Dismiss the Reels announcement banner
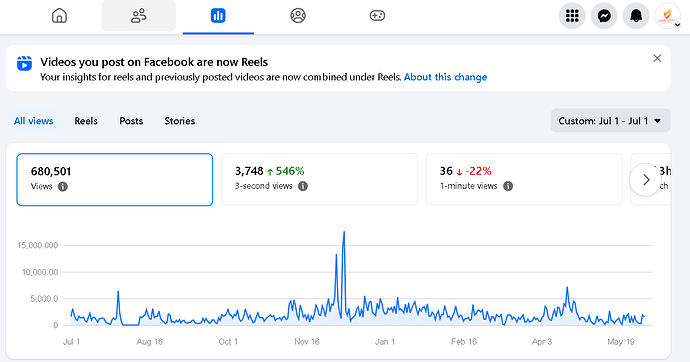The height and width of the screenshot is (362, 690). [657, 58]
